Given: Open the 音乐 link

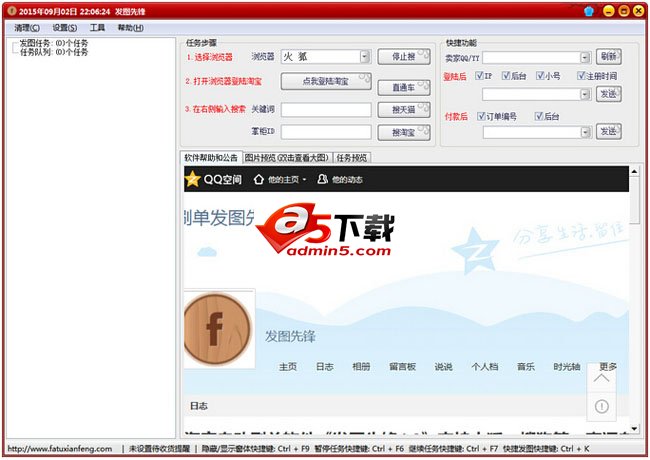Looking at the screenshot, I should pyautogui.click(x=526, y=366).
